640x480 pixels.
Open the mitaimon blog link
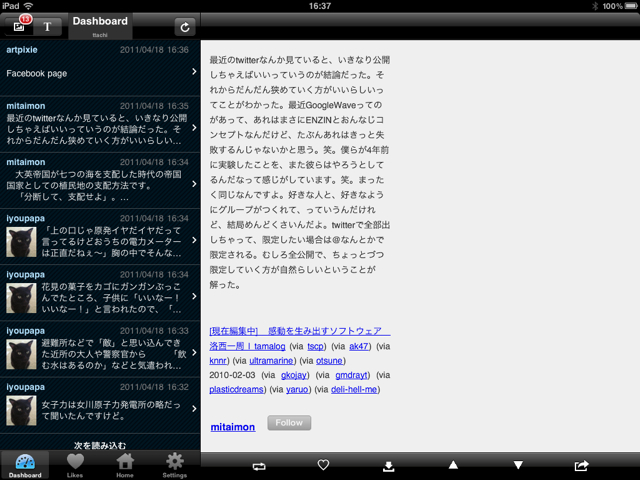pos(232,427)
